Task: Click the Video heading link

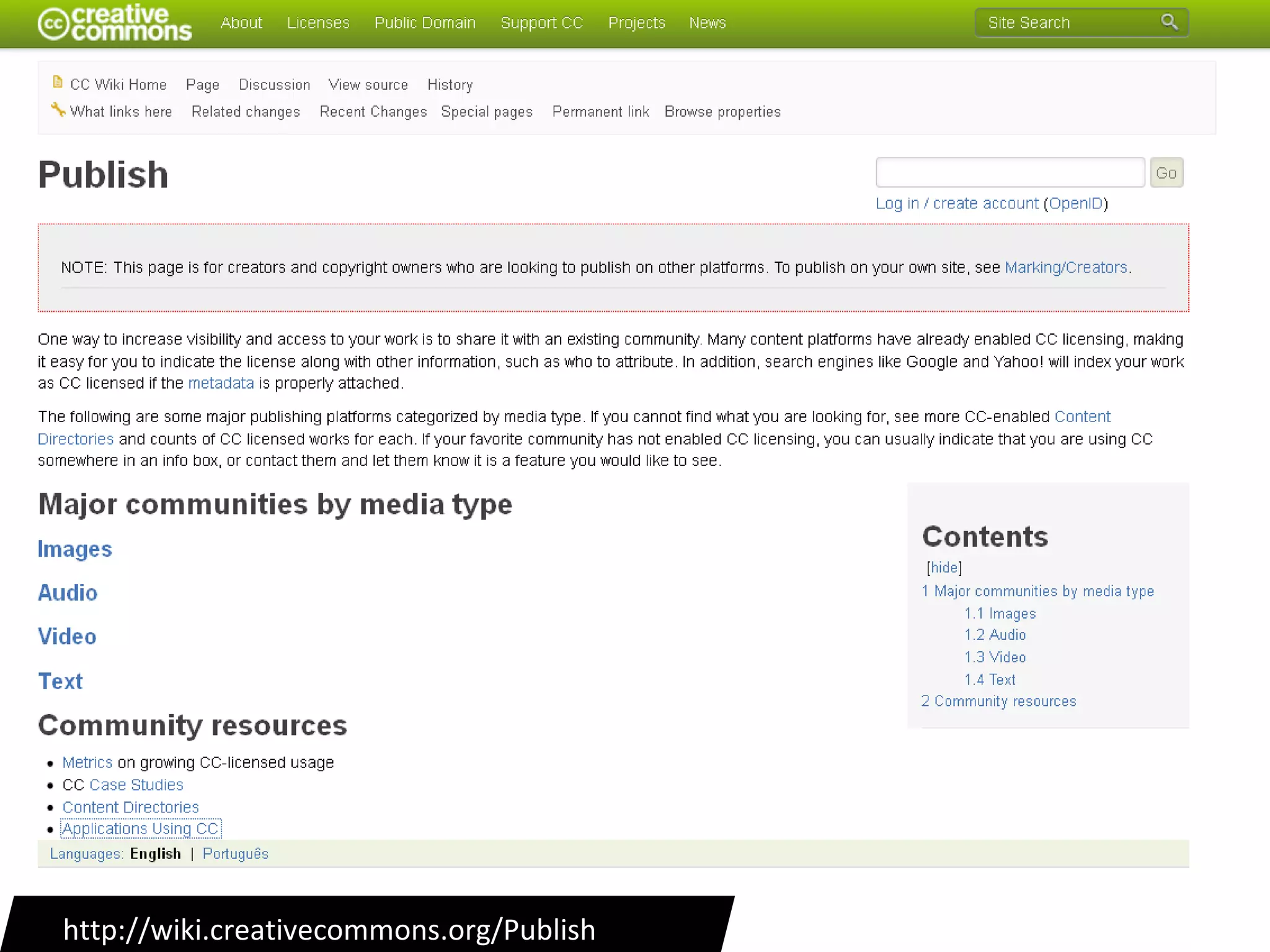Action: 67,637
